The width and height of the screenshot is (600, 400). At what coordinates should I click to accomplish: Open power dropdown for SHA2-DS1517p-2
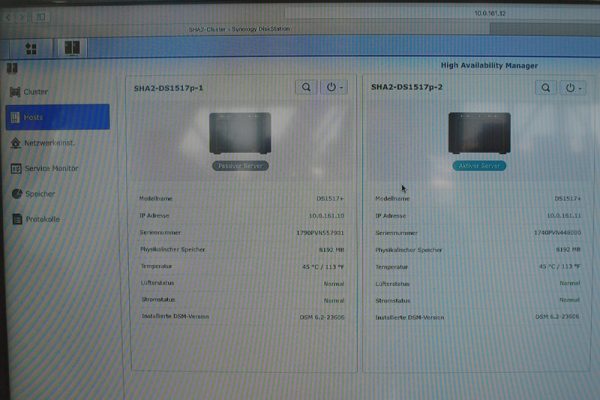[573, 88]
